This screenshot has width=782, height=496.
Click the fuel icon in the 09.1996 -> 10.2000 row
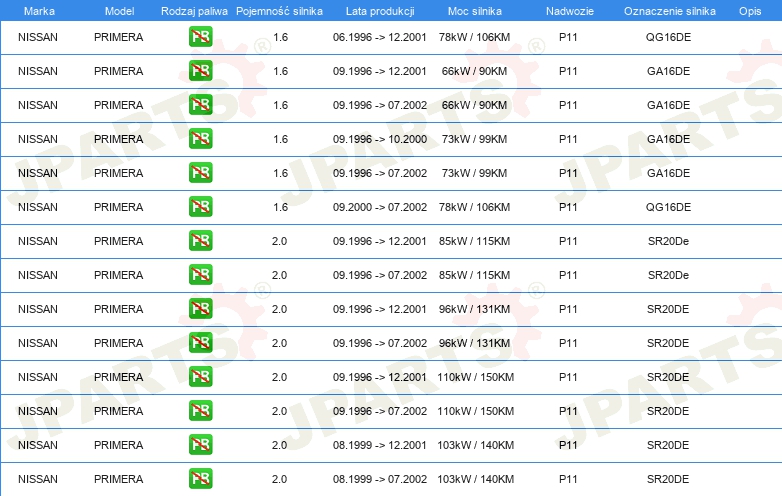point(200,140)
